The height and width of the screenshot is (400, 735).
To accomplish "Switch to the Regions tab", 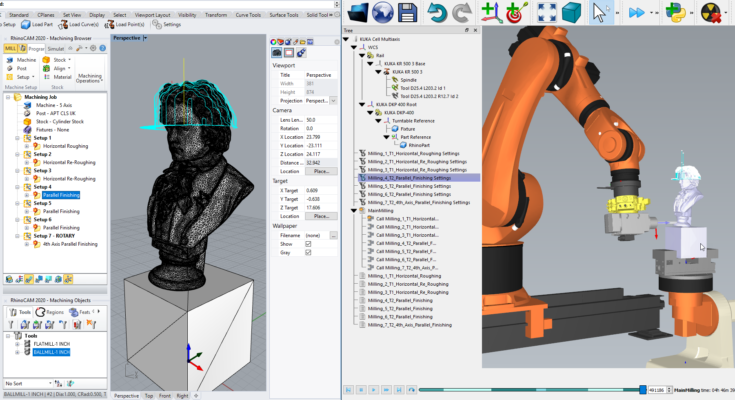I will [50, 312].
